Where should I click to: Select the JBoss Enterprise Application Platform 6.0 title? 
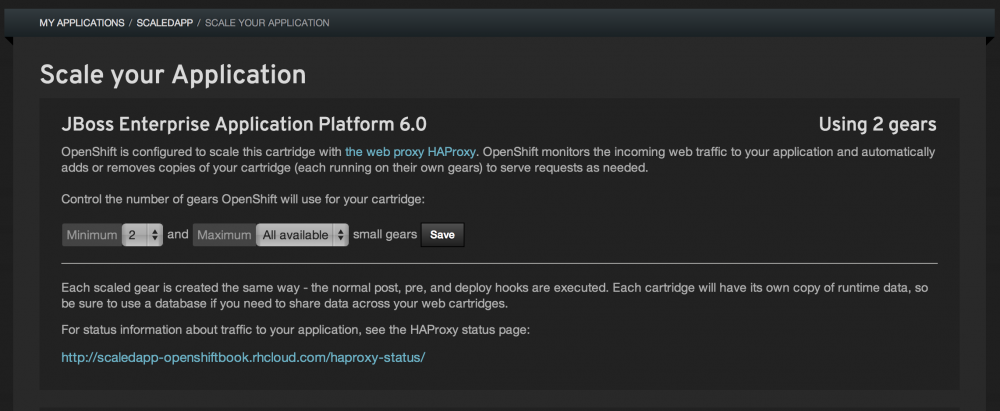[x=244, y=125]
